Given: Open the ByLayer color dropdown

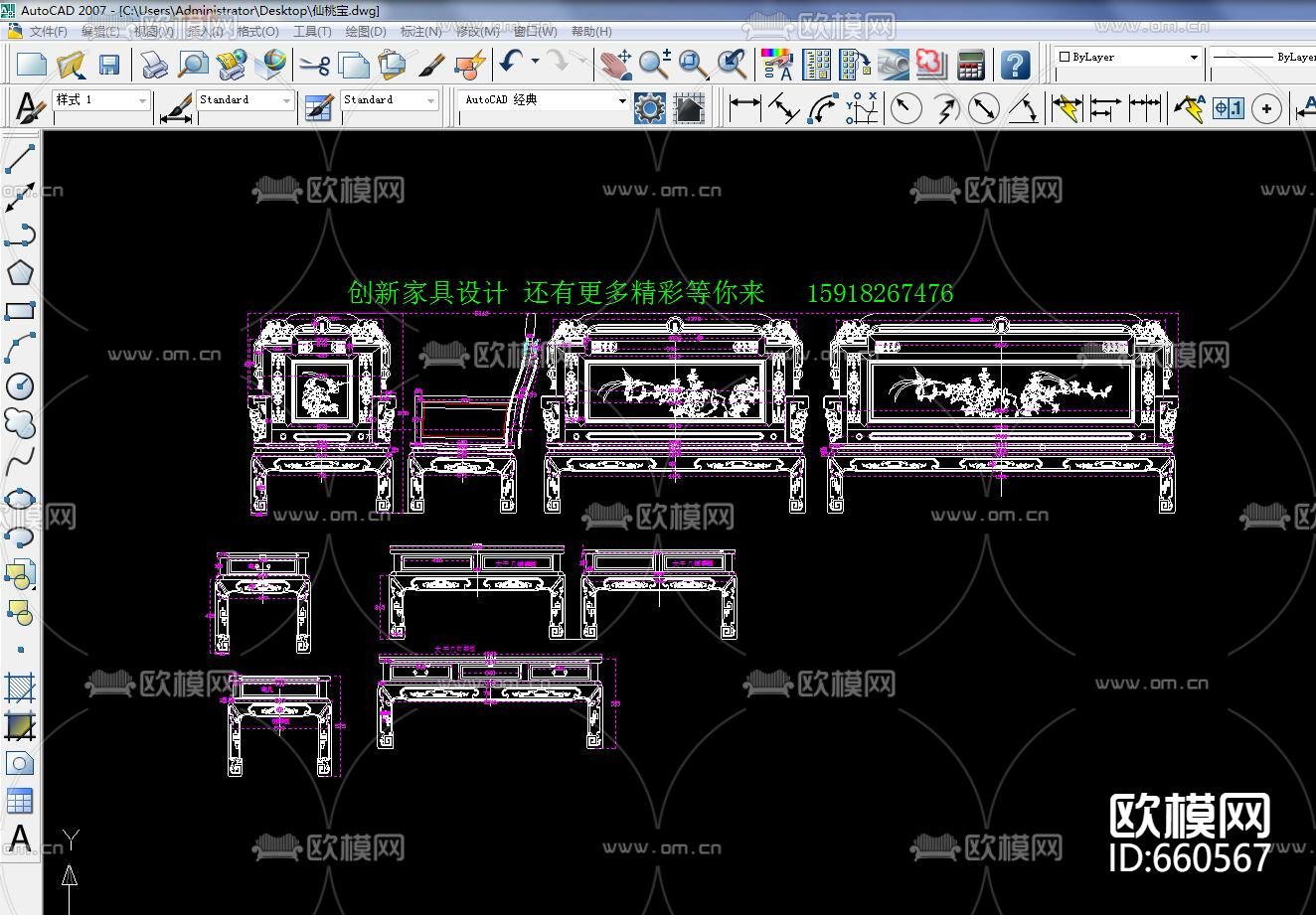Looking at the screenshot, I should point(1194,58).
